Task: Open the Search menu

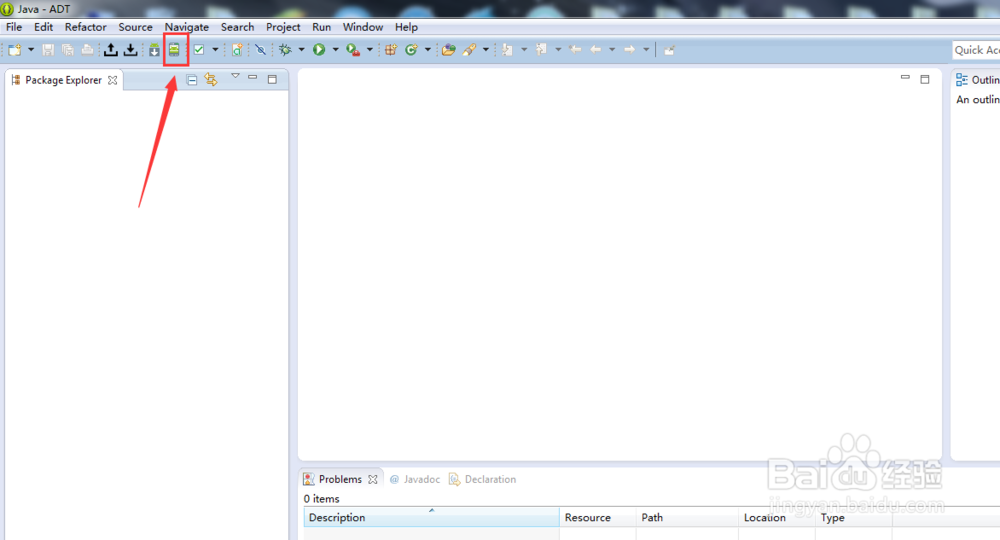Action: coord(237,27)
